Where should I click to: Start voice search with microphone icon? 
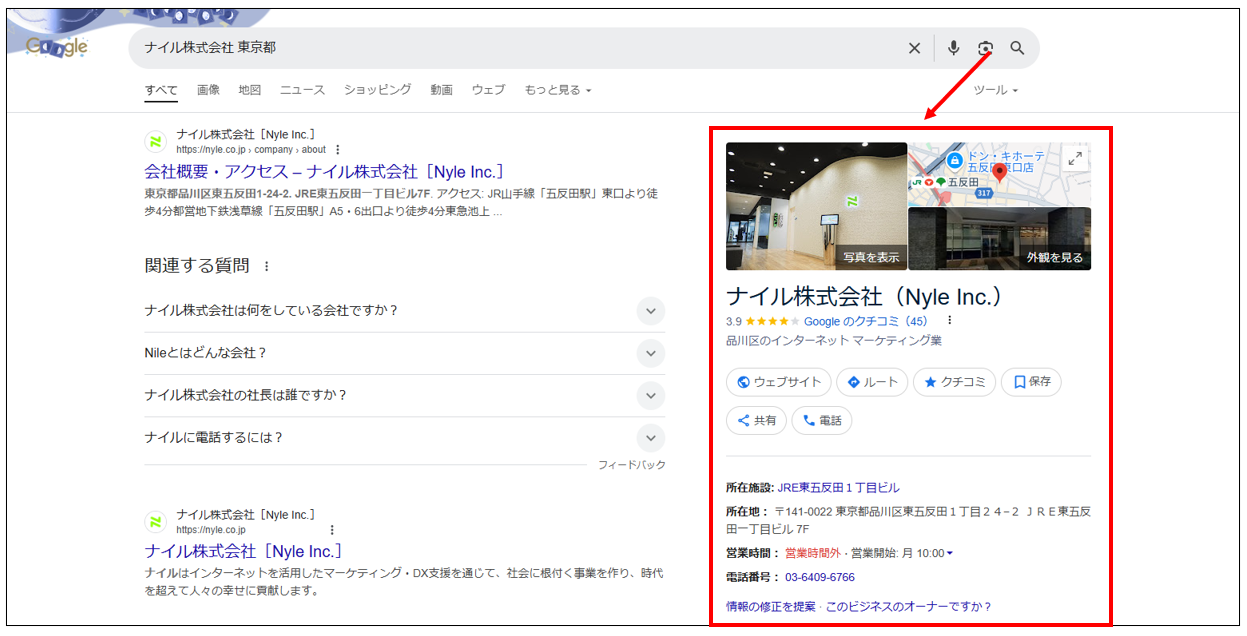click(x=954, y=48)
